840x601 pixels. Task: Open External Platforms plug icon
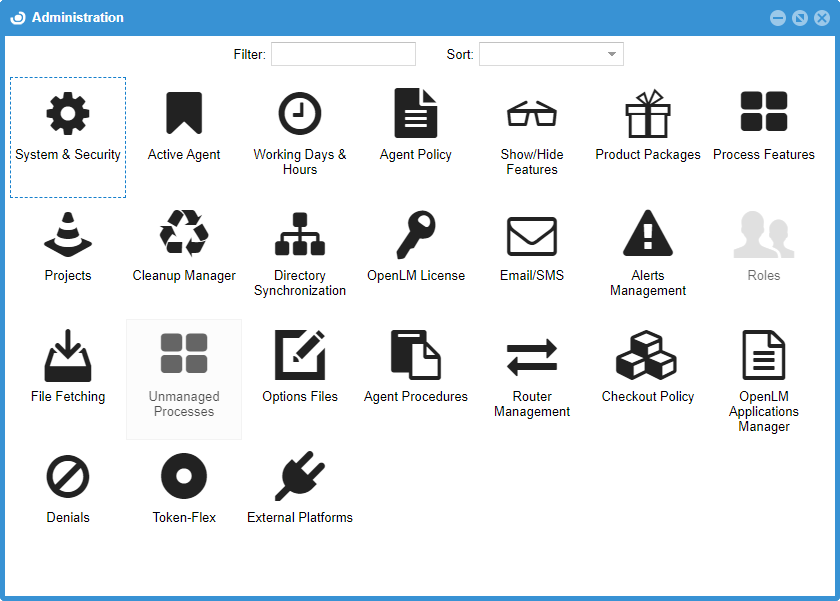(300, 477)
